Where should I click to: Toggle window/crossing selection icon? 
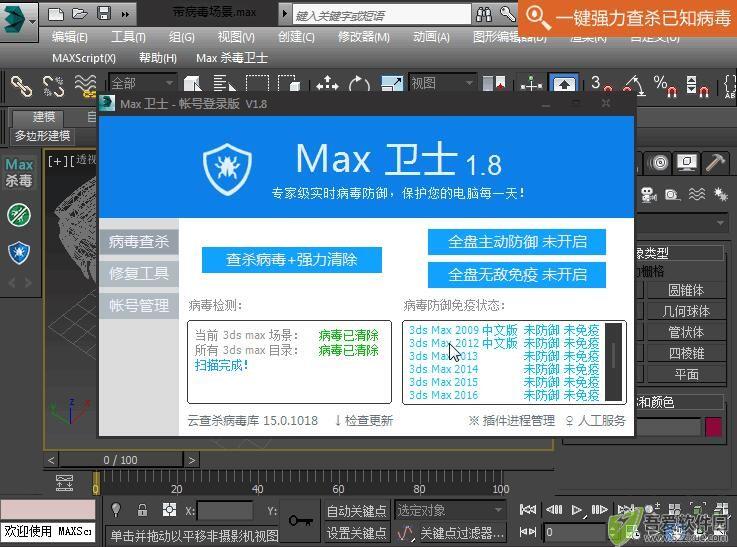[289, 85]
